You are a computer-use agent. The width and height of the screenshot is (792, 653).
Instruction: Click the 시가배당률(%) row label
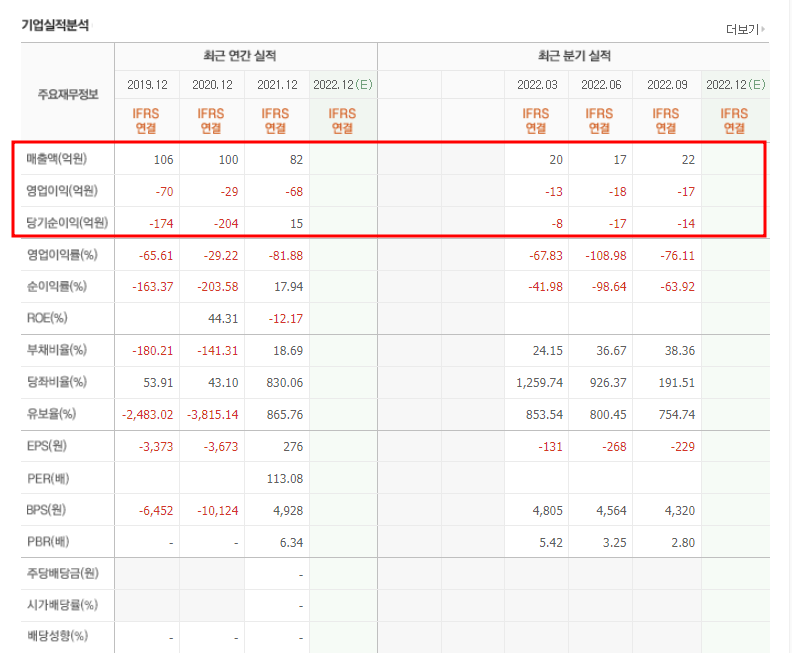[x=62, y=605]
